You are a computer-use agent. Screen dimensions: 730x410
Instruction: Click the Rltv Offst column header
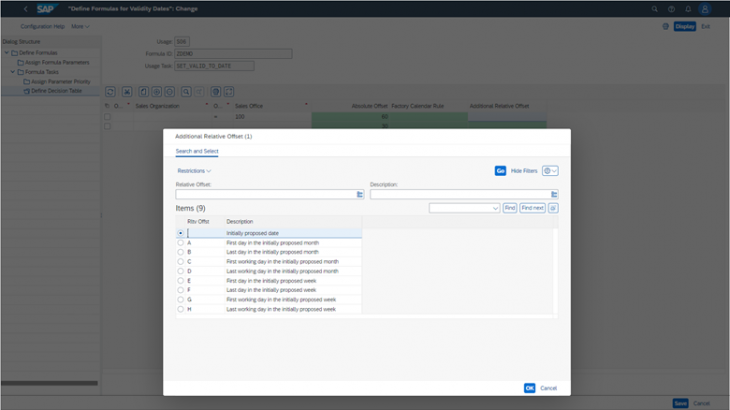198,222
